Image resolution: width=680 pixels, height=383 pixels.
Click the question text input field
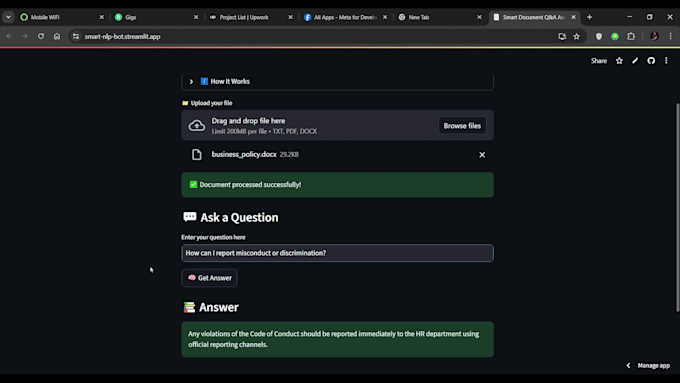337,253
